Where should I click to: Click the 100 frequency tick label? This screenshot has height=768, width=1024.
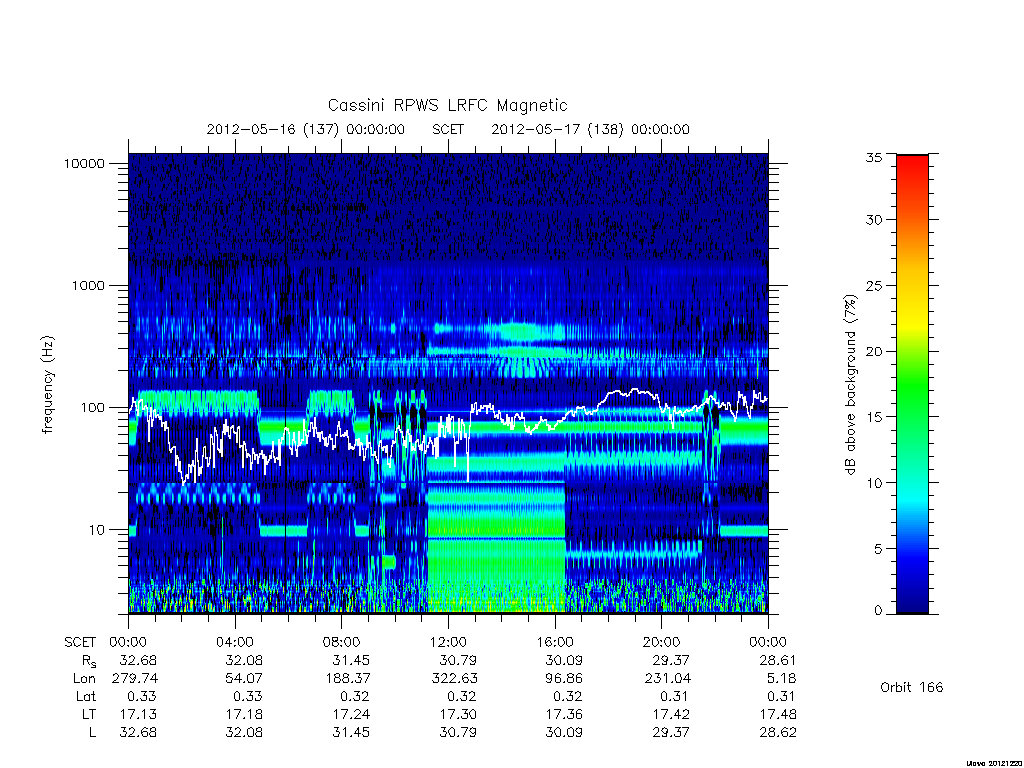pyautogui.click(x=92, y=408)
